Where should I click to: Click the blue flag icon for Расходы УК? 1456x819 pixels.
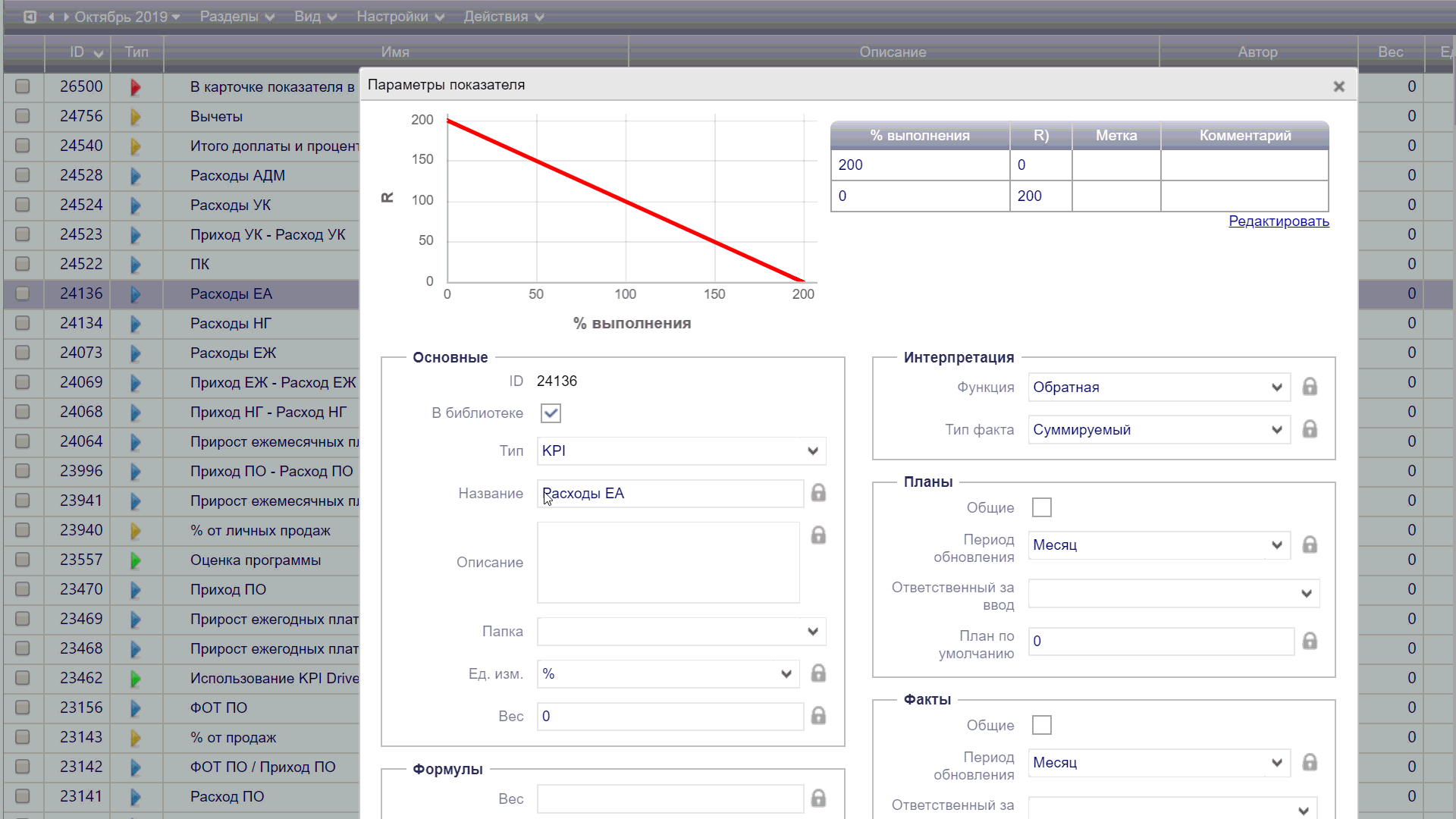click(x=136, y=206)
